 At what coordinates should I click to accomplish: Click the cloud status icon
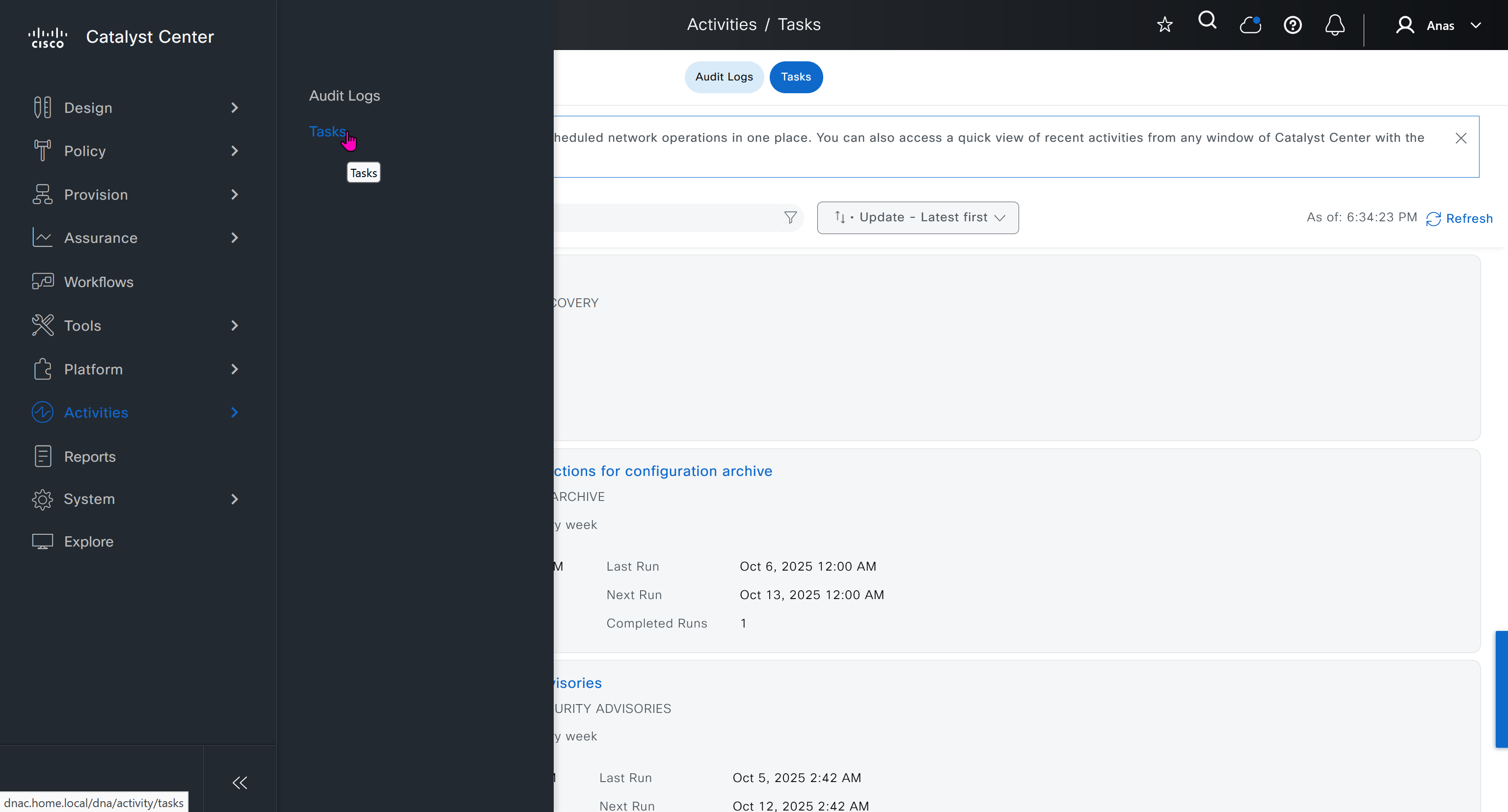pos(1250,25)
